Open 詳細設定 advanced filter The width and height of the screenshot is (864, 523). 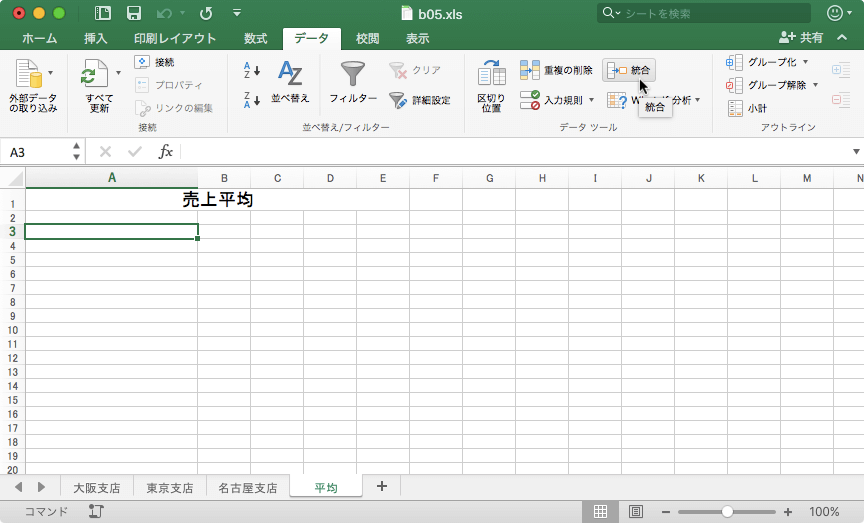pos(420,100)
